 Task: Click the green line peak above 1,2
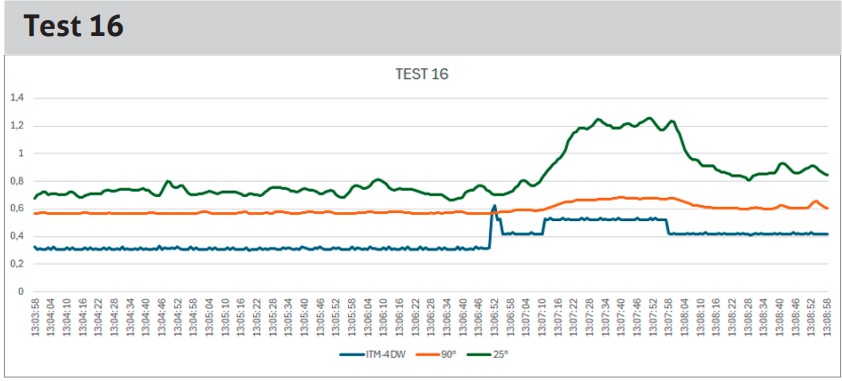point(650,118)
